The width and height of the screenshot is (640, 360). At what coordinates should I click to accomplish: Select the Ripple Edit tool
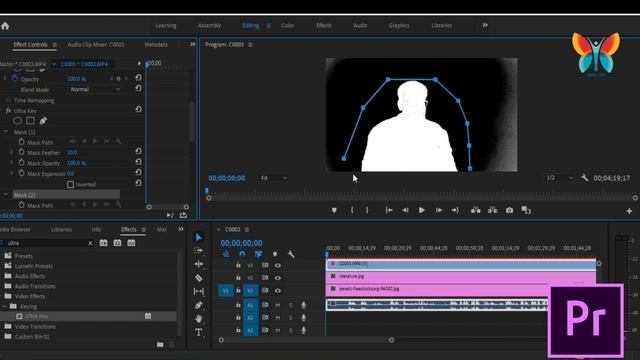[x=199, y=264]
